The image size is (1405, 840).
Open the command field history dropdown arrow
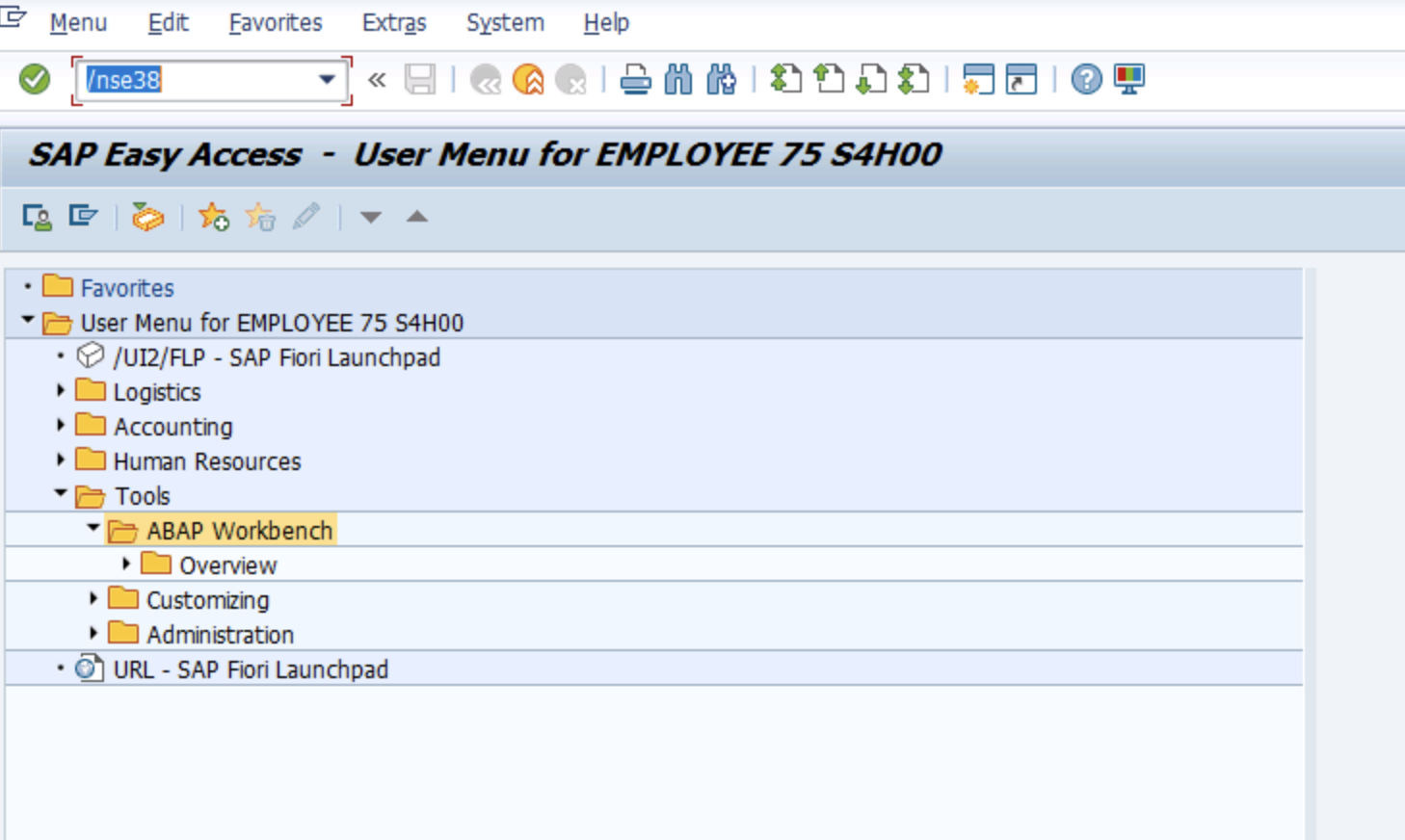coord(328,80)
